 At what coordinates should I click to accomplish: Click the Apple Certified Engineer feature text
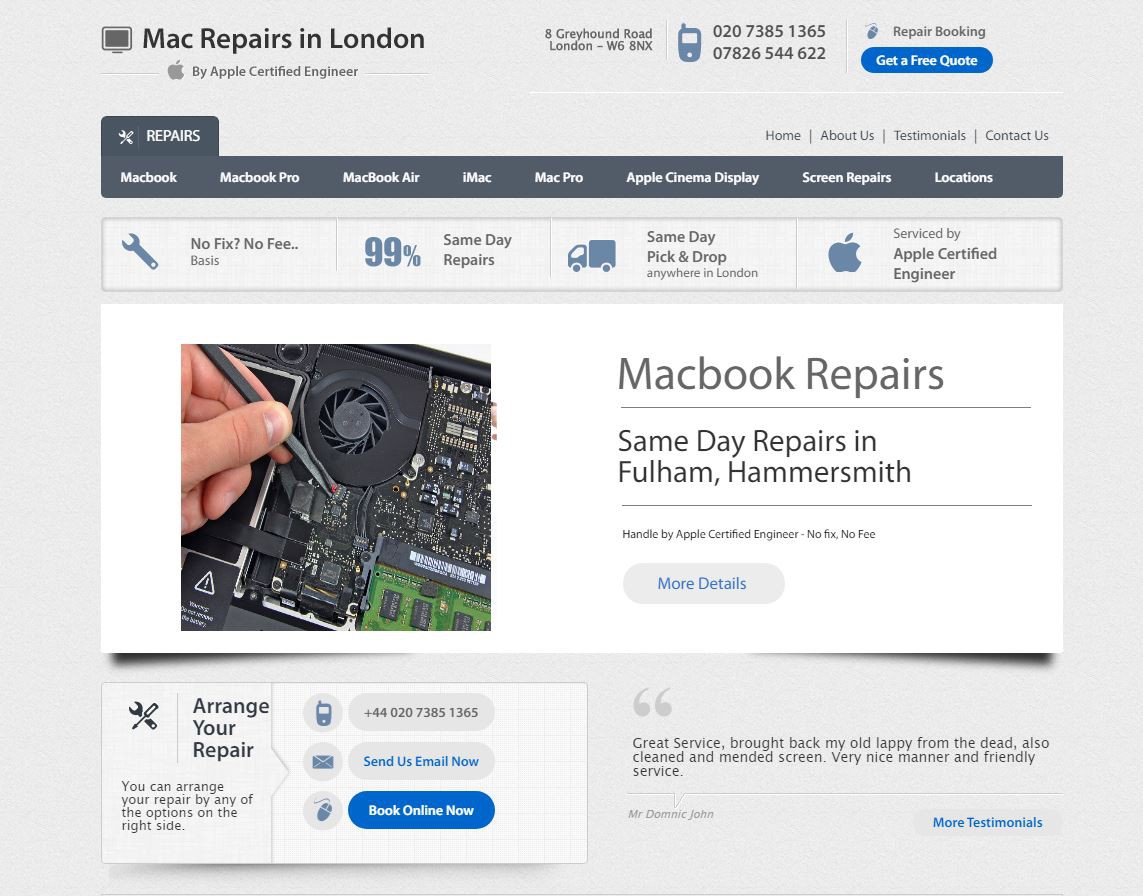pos(945,263)
